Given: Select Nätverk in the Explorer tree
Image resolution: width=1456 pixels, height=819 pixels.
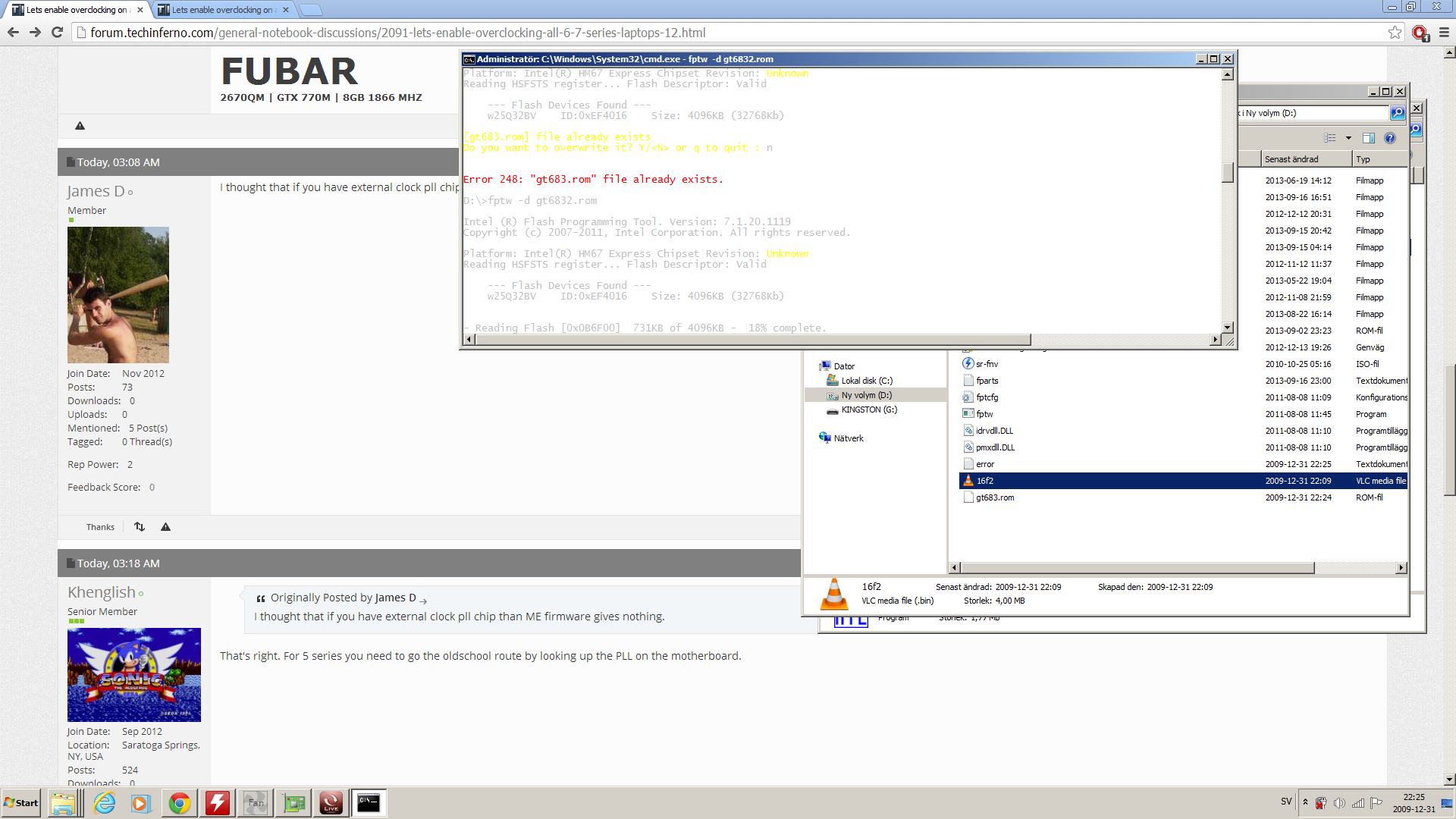Looking at the screenshot, I should click(x=842, y=438).
